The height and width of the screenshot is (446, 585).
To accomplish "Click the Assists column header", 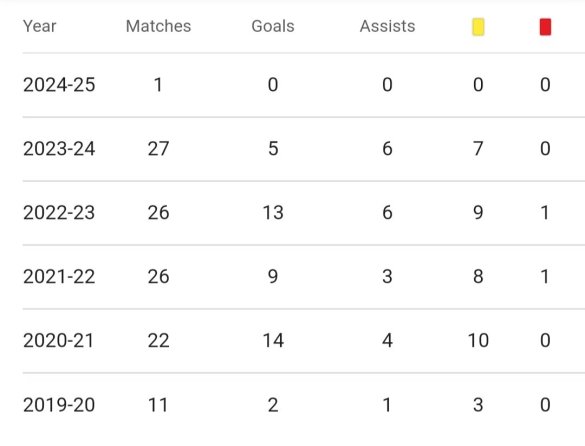I will point(387,26).
